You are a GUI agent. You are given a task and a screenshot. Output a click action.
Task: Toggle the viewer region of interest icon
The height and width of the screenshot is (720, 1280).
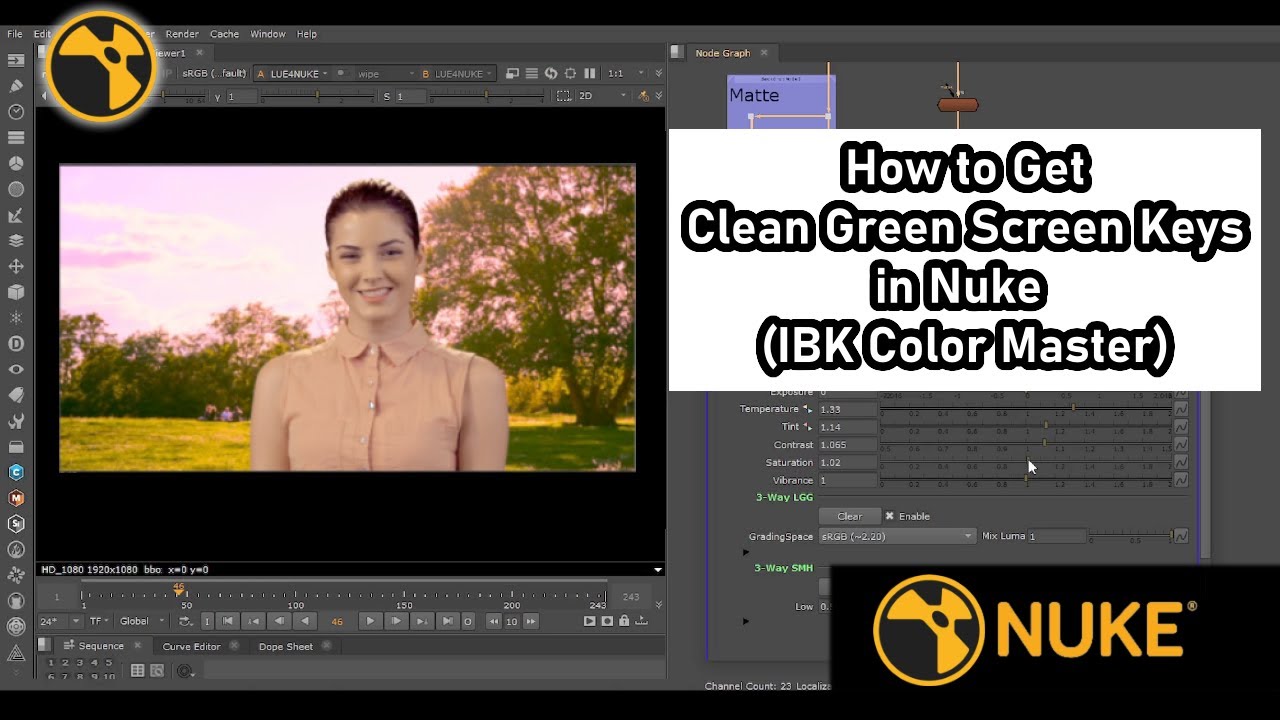pyautogui.click(x=570, y=73)
